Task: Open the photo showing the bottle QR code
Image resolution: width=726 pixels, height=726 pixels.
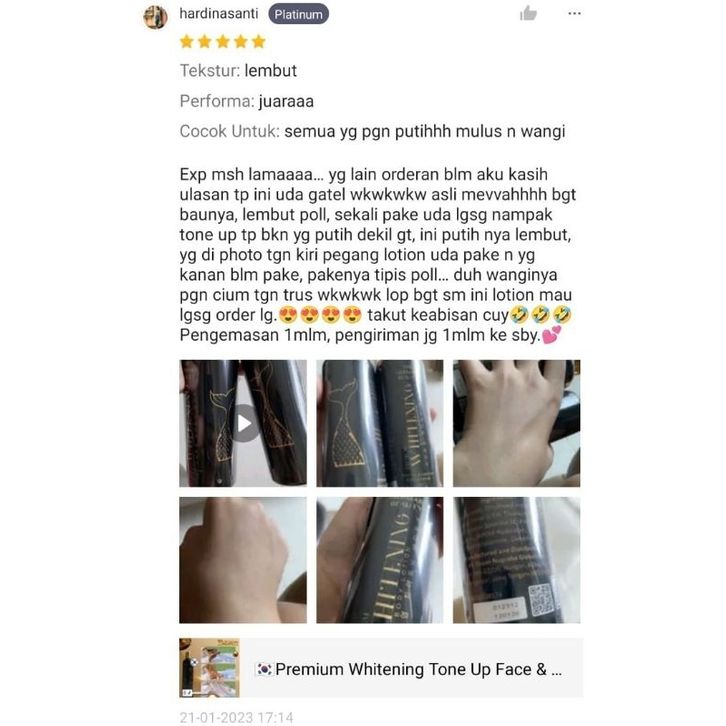Action: coord(516,560)
